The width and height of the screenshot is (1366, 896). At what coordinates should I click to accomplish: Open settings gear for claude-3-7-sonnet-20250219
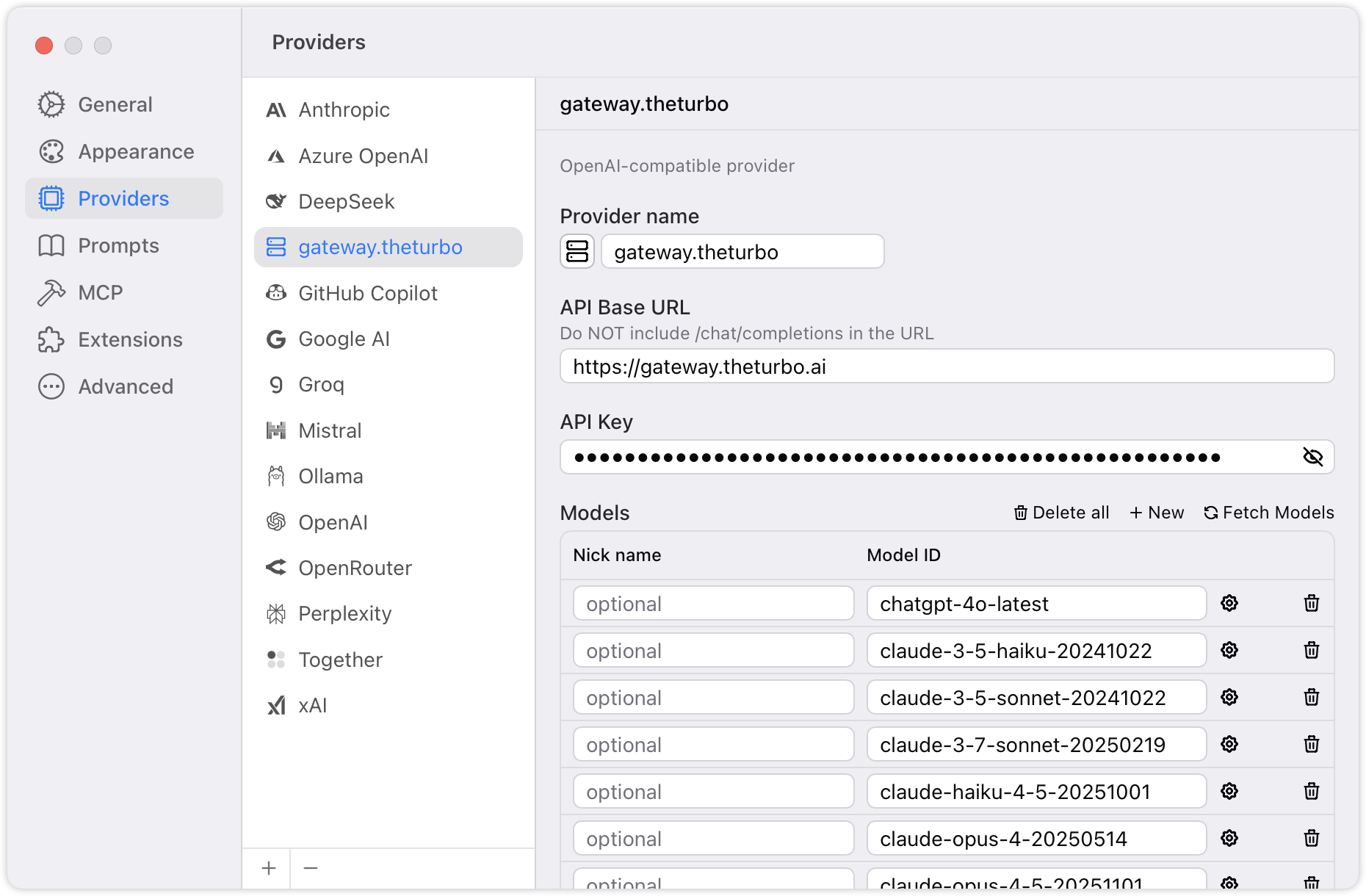(1229, 744)
